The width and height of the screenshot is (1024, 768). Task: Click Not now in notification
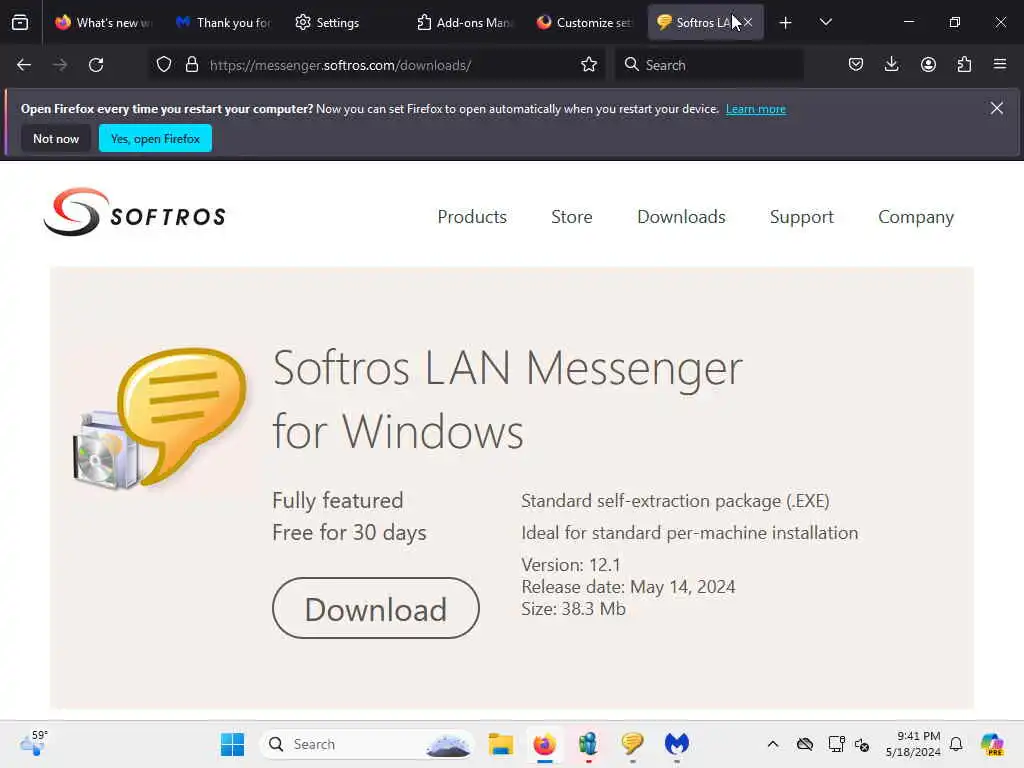pos(56,138)
